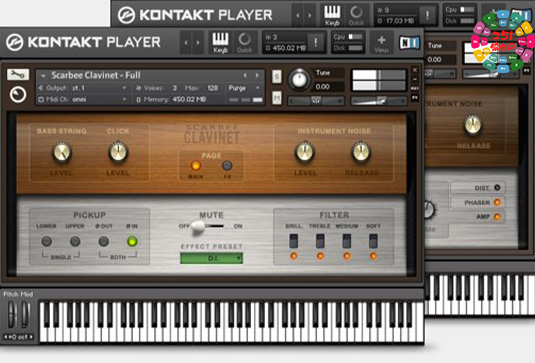Enable the Ø Out pickup button

[x=104, y=241]
